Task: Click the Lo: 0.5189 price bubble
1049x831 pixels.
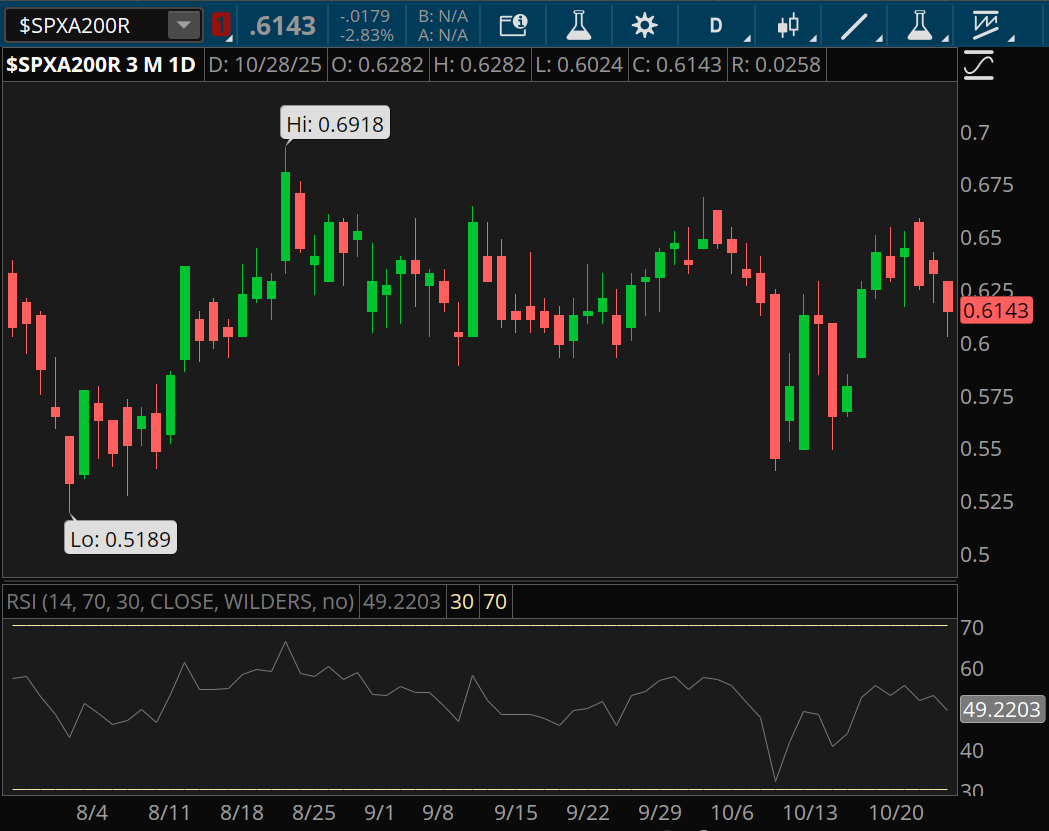Action: point(120,540)
